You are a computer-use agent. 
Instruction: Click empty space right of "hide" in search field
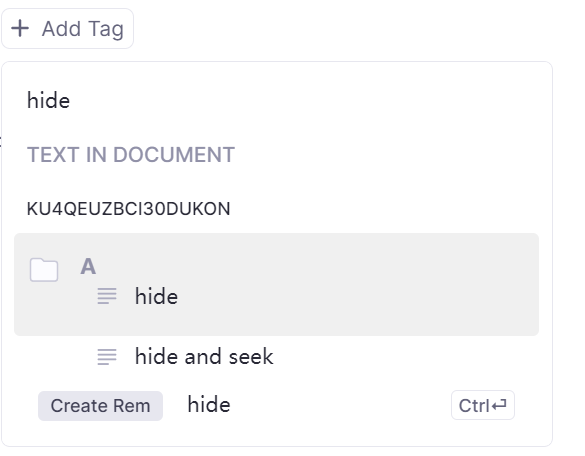tap(298, 101)
